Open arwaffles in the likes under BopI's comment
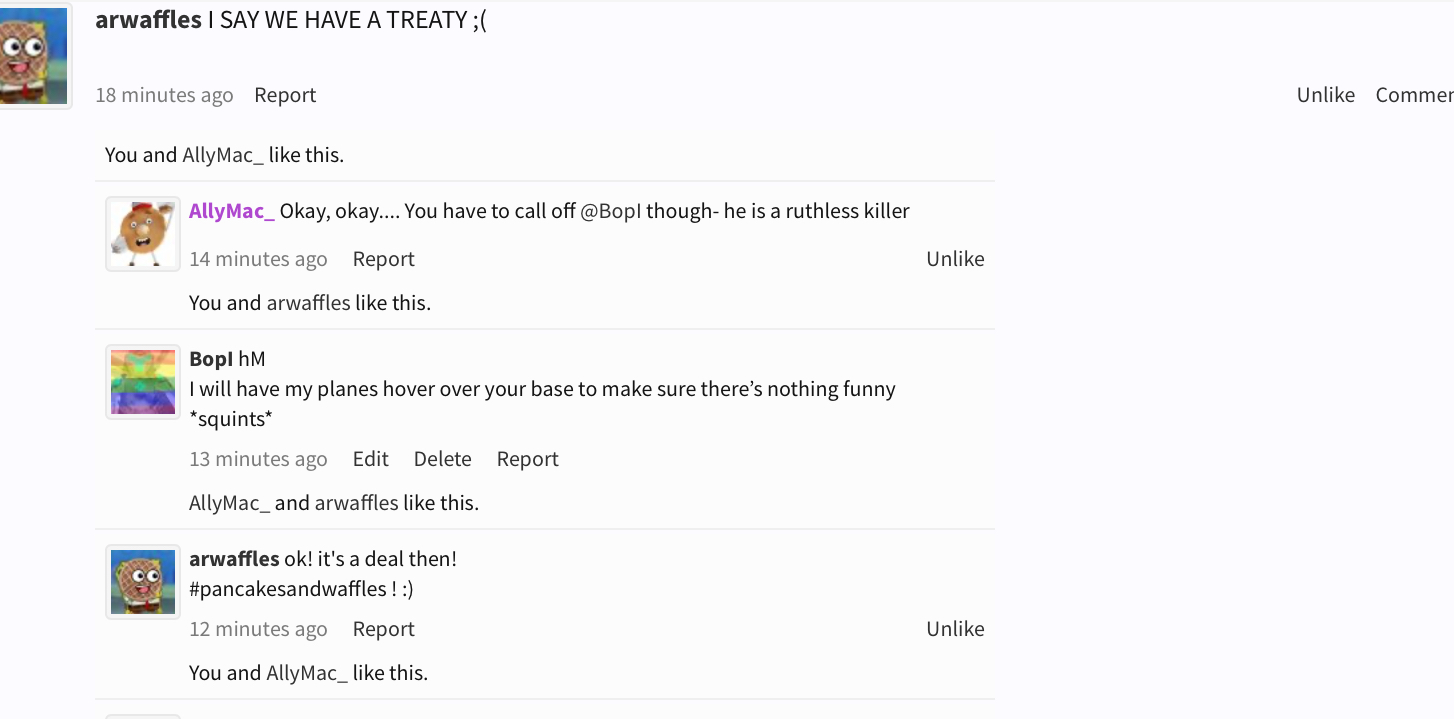The image size is (1454, 719). [x=356, y=503]
